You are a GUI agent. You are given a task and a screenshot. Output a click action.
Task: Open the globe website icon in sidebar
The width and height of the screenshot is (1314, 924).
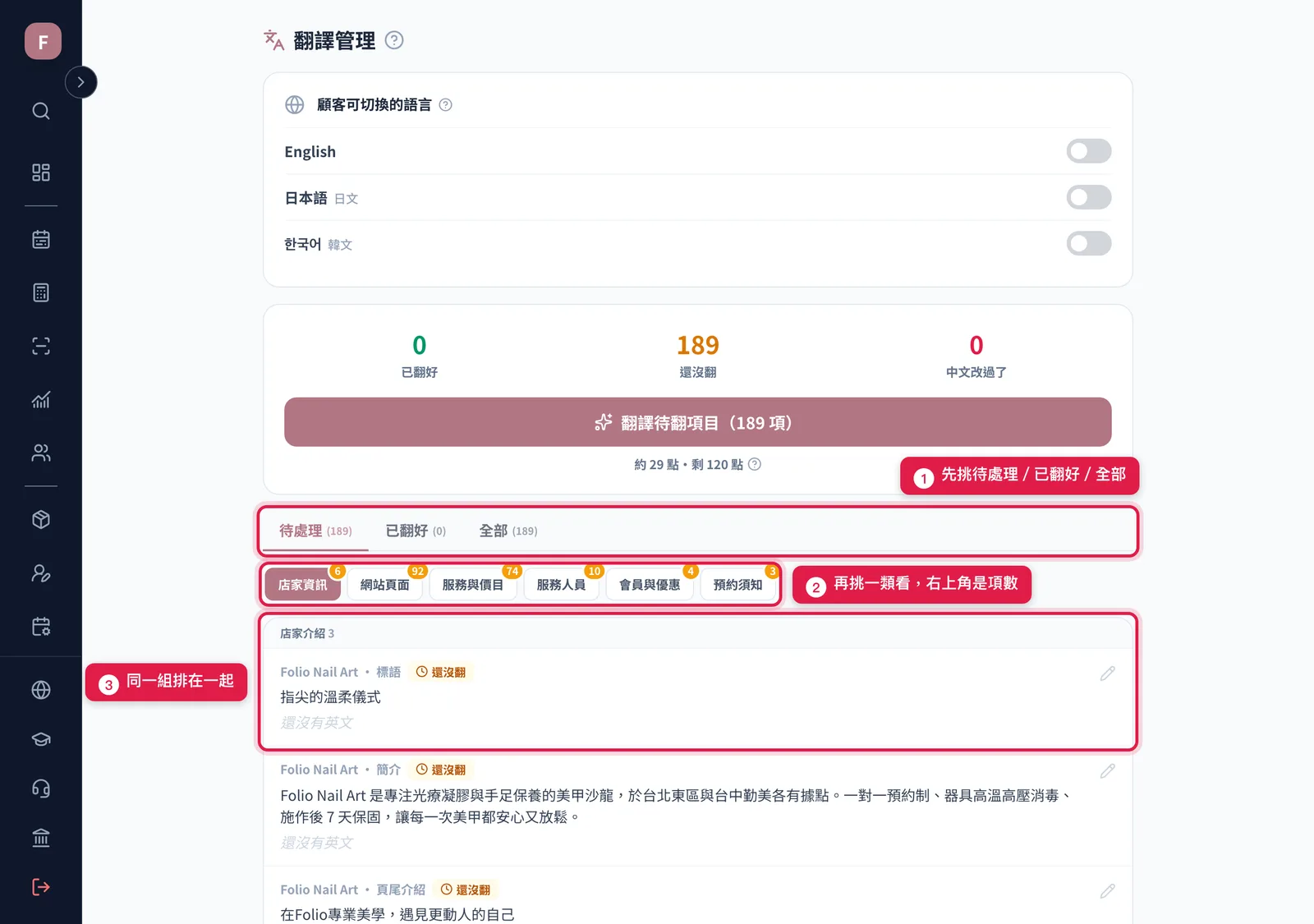pyautogui.click(x=41, y=690)
